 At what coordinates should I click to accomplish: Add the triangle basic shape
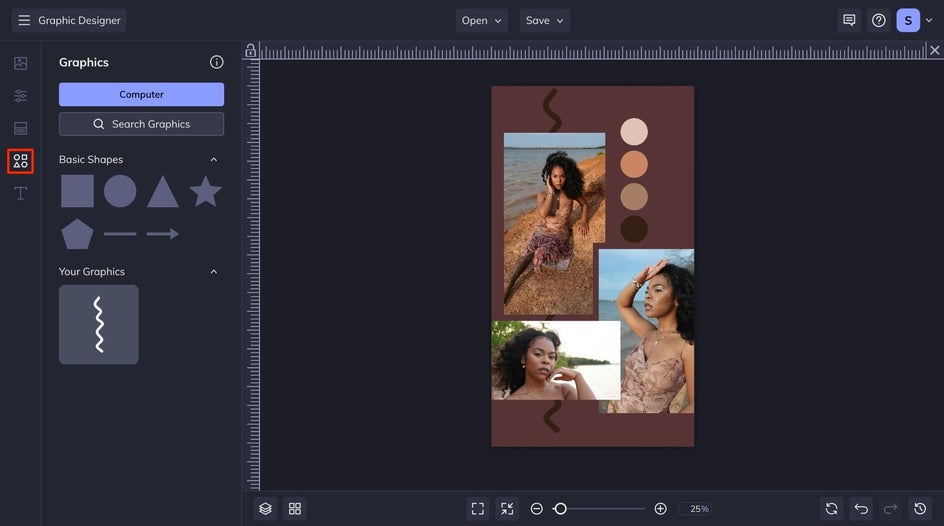pos(163,191)
